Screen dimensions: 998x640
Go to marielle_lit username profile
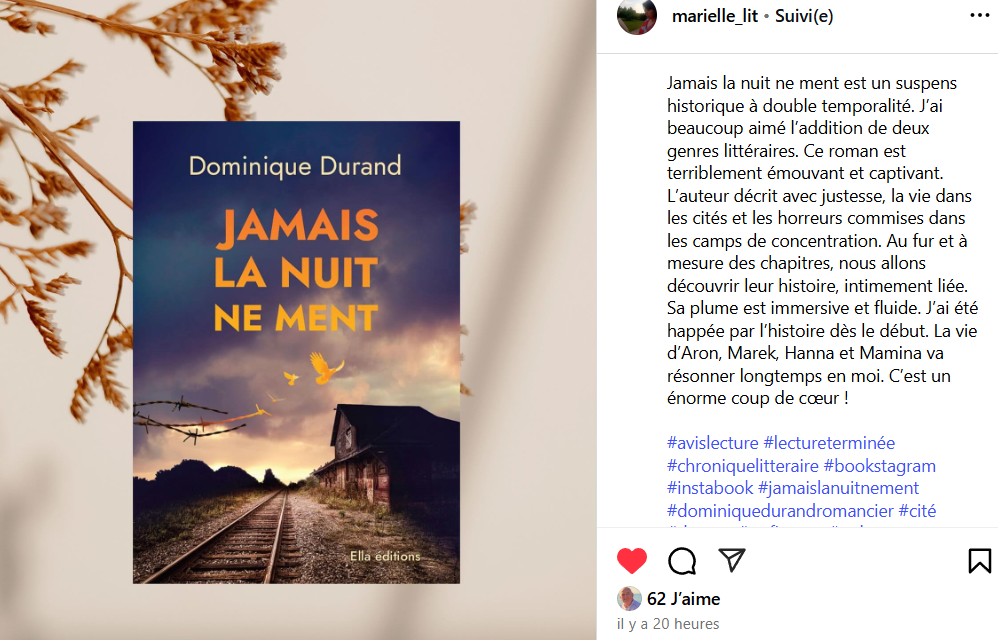pos(715,16)
